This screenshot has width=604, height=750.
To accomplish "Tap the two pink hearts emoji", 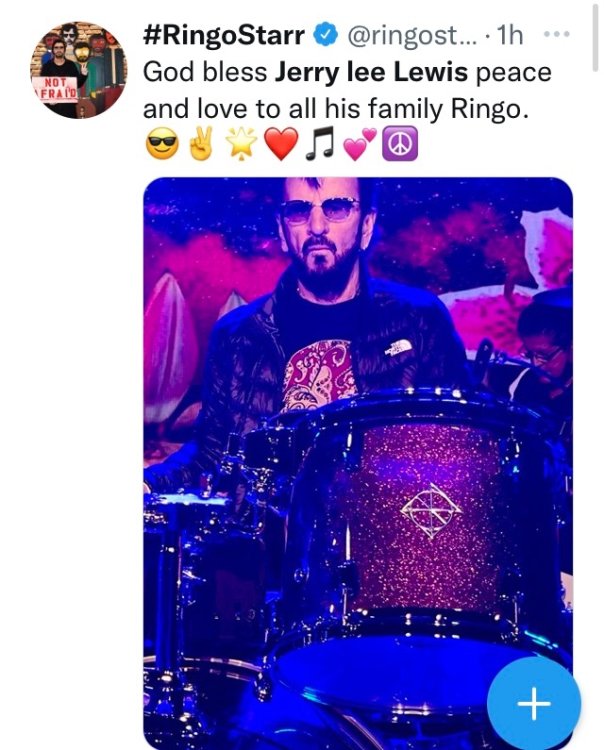I will (x=359, y=144).
